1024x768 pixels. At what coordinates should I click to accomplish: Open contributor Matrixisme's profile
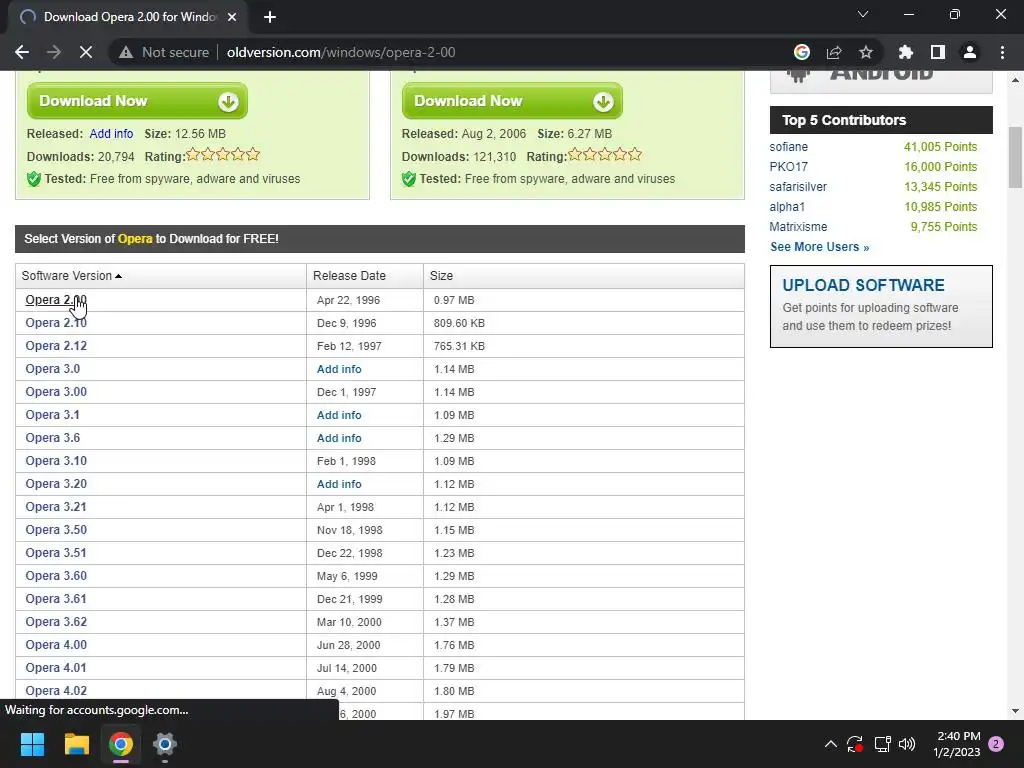tap(798, 227)
